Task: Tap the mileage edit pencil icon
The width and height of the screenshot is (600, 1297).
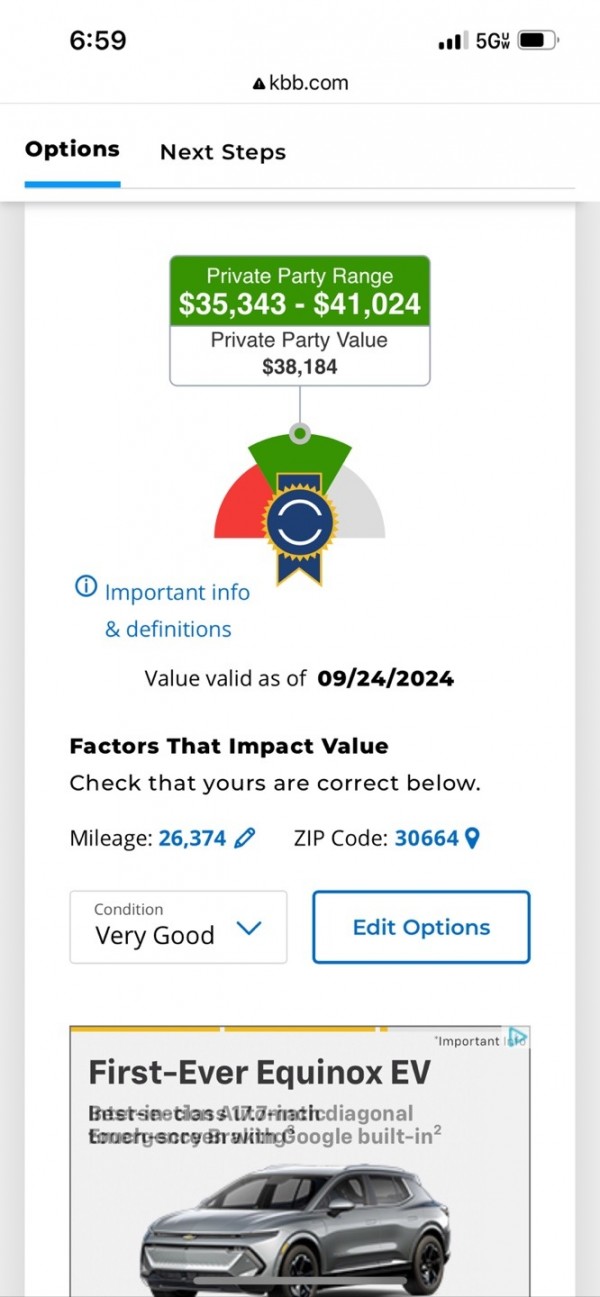Action: [x=244, y=838]
